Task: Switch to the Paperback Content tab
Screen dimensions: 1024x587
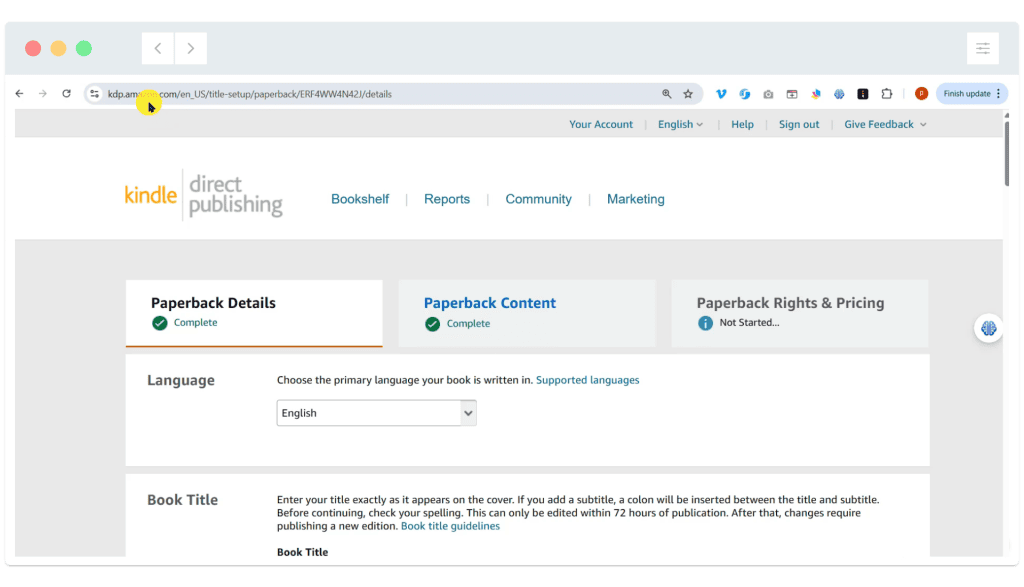Action: pyautogui.click(x=527, y=313)
